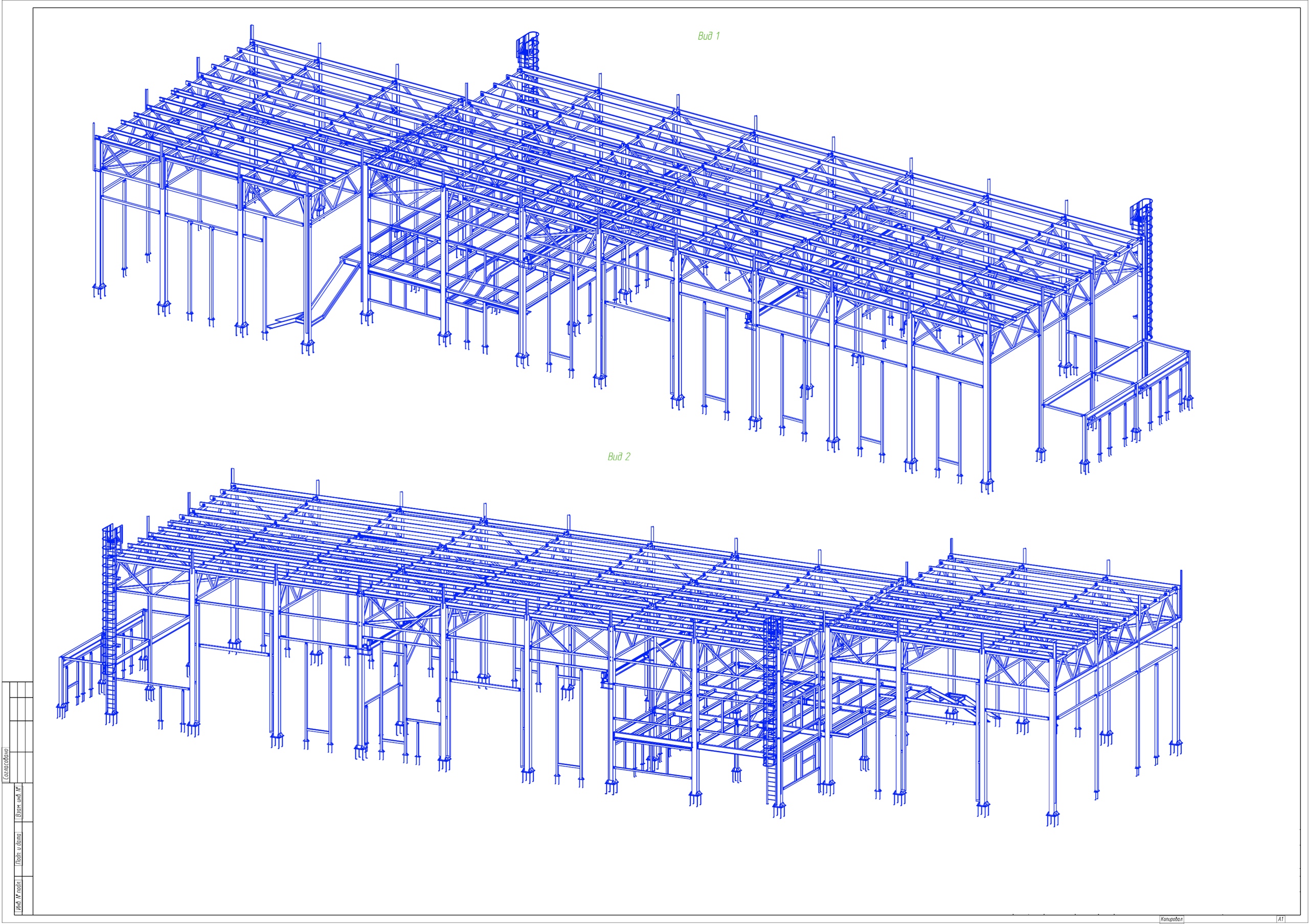Click the 'Вид 2' view label
This screenshot has width=1309, height=924.
[x=619, y=457]
